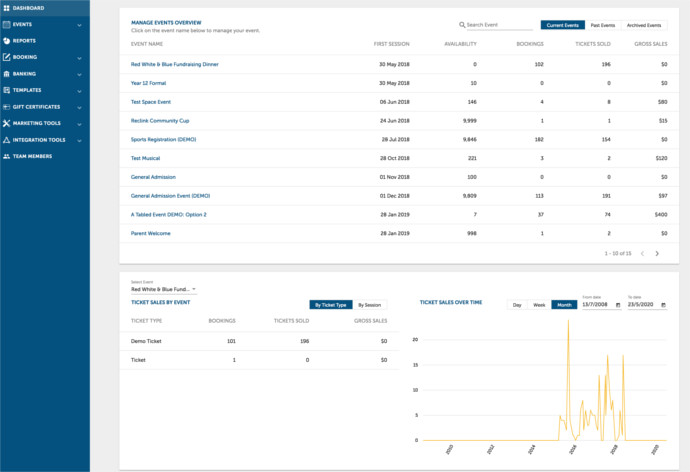The width and height of the screenshot is (690, 472).
Task: Open the Select Event dropdown
Action: click(x=164, y=289)
